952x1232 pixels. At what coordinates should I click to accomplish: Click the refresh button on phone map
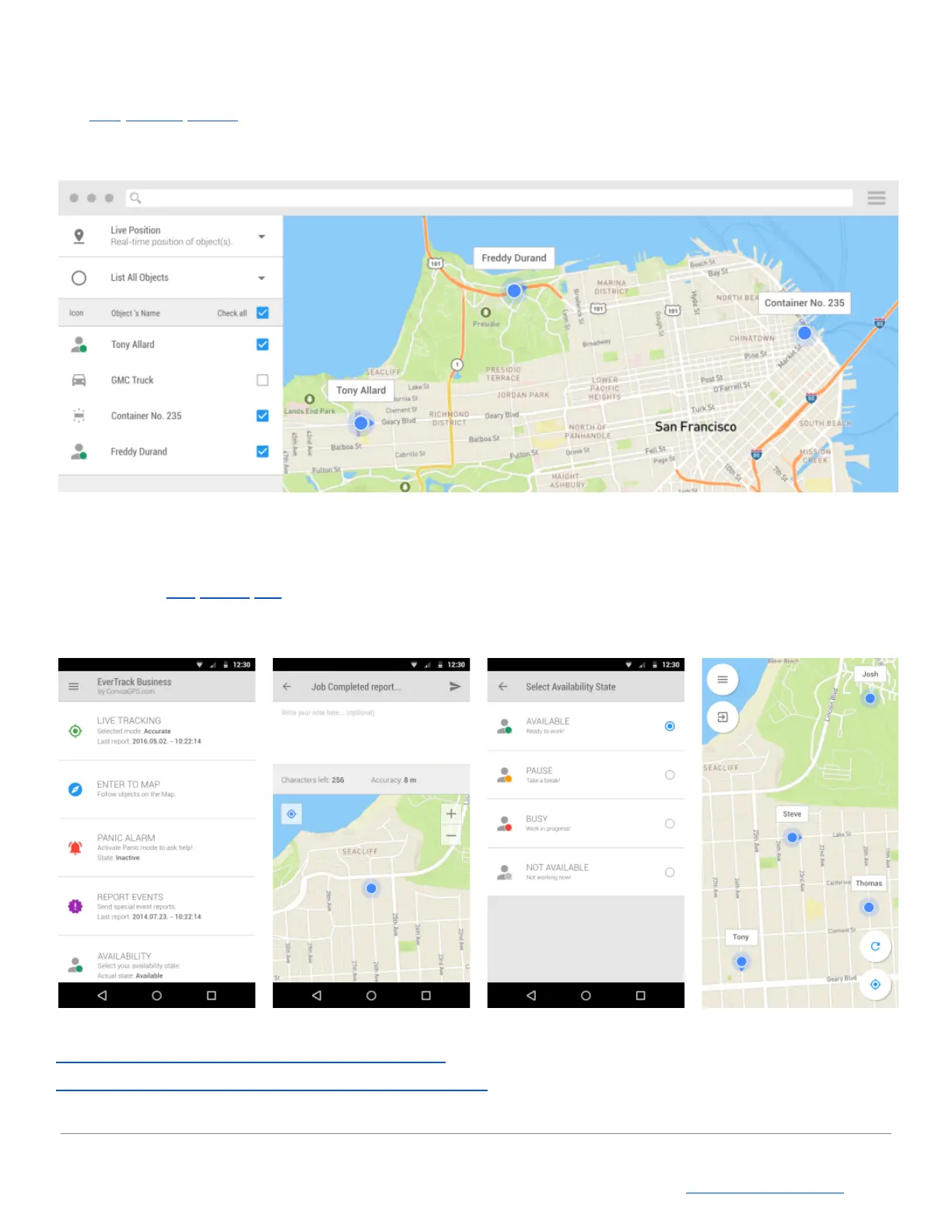click(x=875, y=947)
